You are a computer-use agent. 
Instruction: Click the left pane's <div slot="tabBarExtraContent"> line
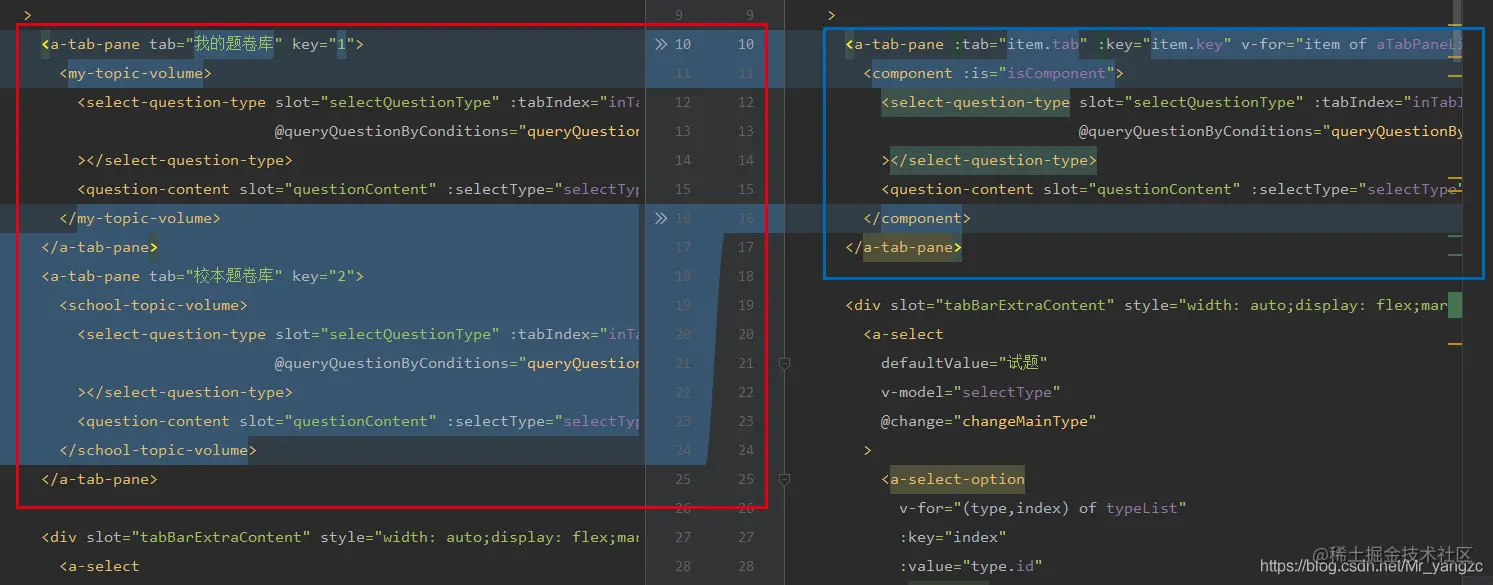coord(340,537)
